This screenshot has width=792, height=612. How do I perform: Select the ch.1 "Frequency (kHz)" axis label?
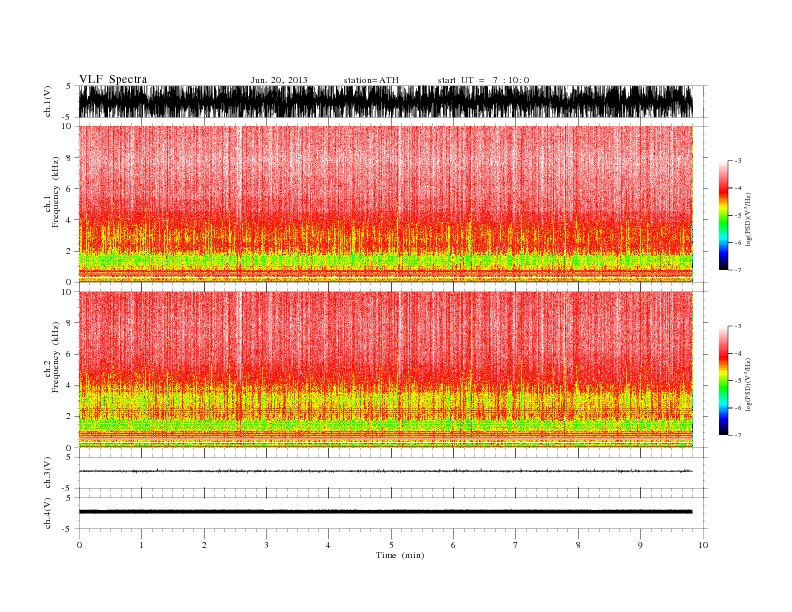click(55, 192)
